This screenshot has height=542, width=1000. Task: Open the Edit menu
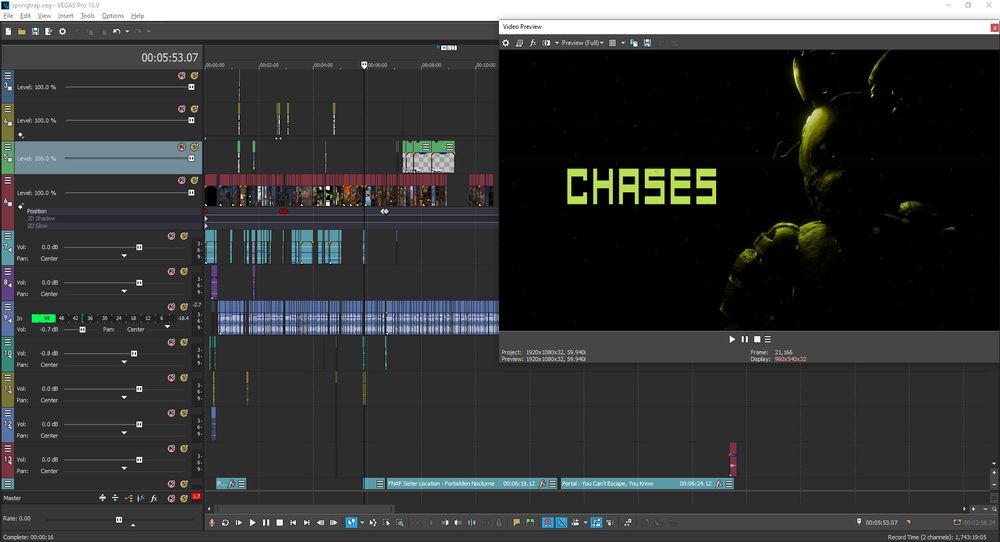coord(26,15)
